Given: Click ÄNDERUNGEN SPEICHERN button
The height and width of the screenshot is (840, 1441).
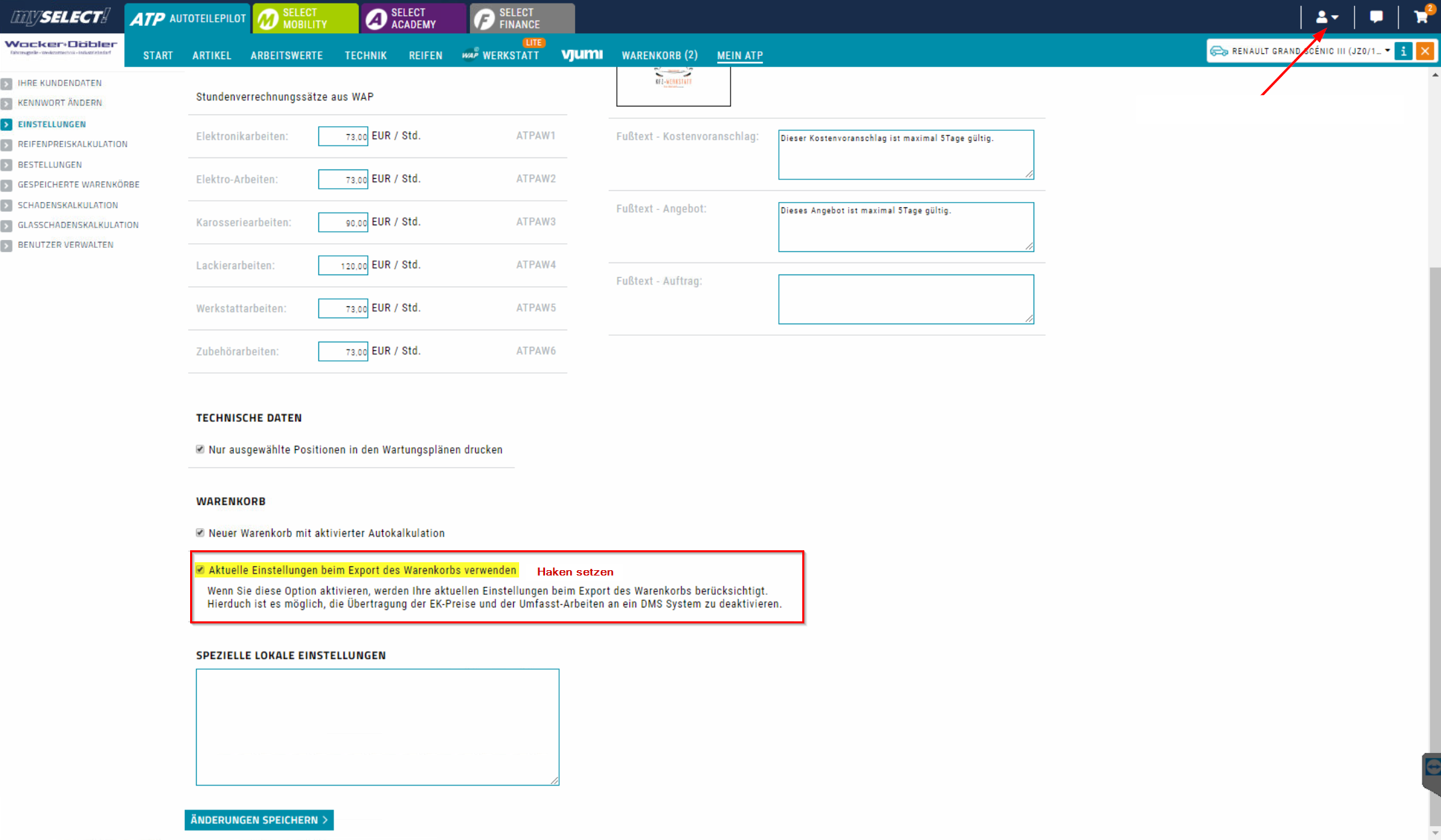Looking at the screenshot, I should (259, 820).
